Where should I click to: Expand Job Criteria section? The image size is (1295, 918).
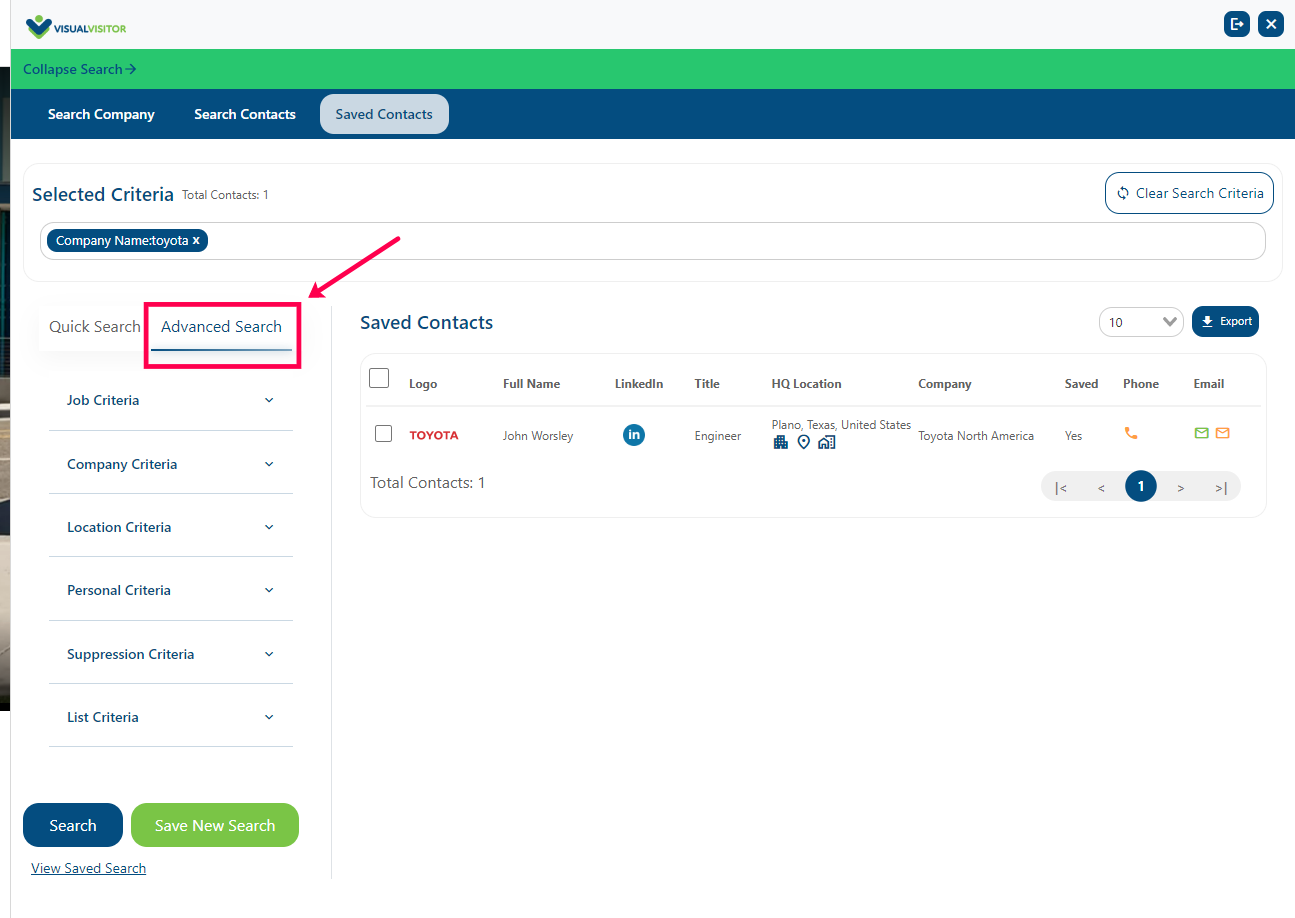tap(170, 400)
